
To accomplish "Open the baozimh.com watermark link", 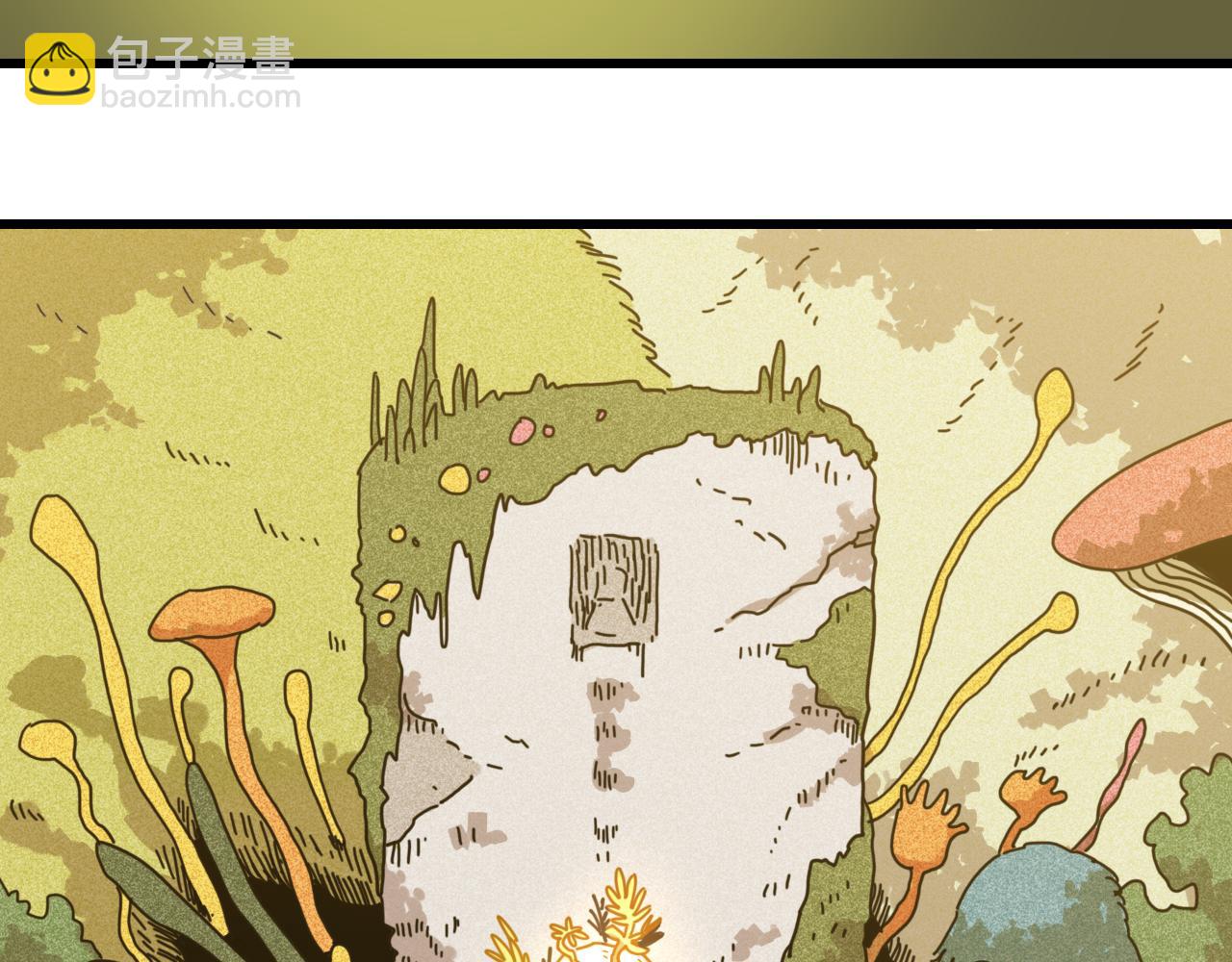I will (x=200, y=97).
